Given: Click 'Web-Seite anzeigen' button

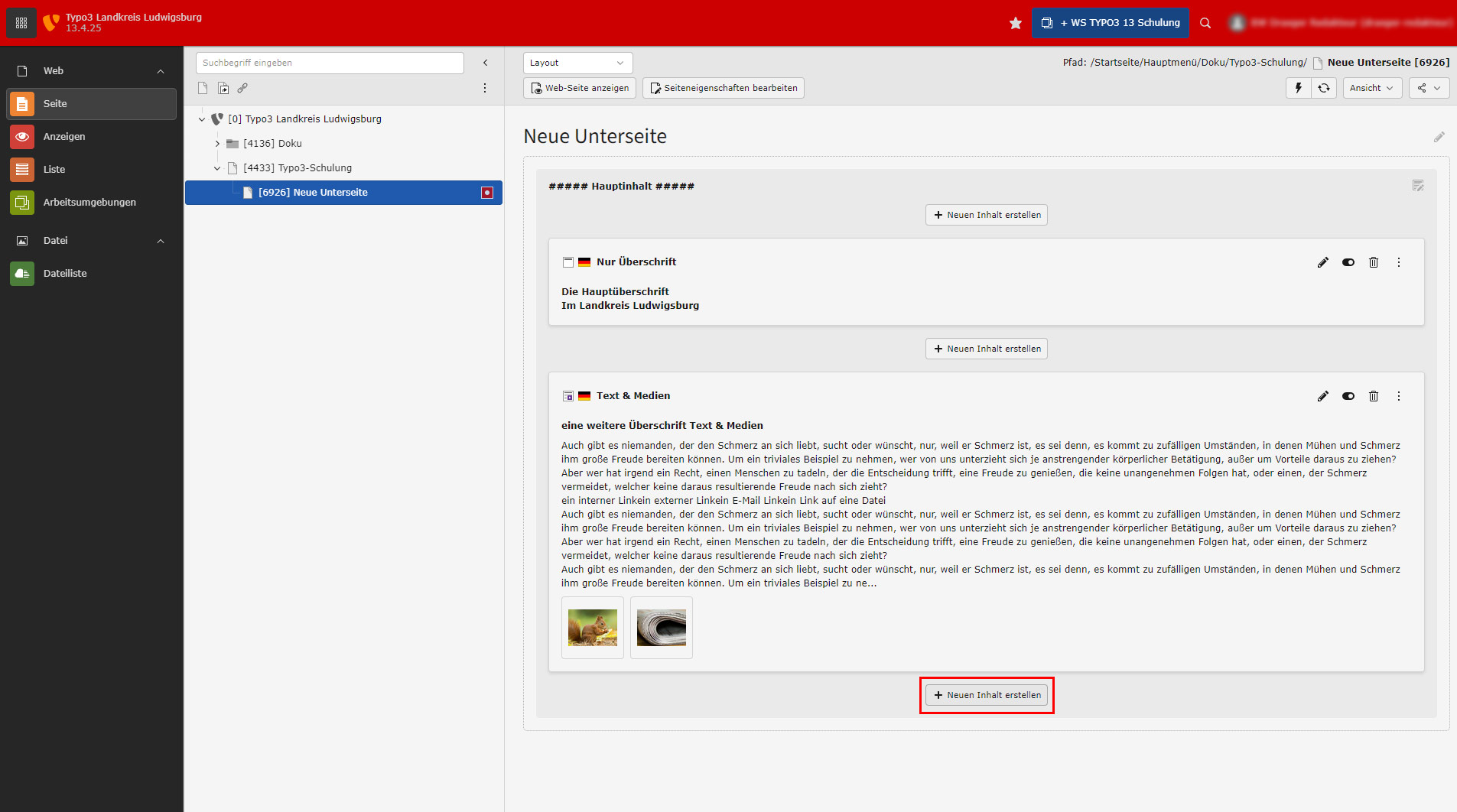Looking at the screenshot, I should pos(580,88).
